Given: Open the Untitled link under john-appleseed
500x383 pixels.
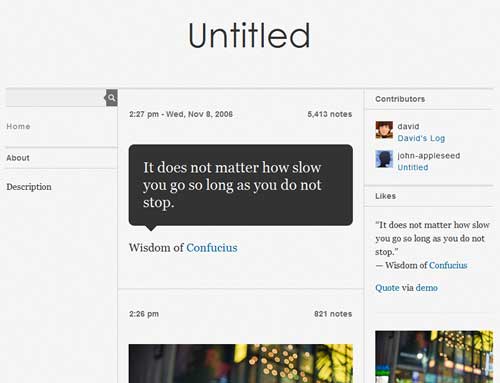Looking at the screenshot, I should tap(413, 167).
